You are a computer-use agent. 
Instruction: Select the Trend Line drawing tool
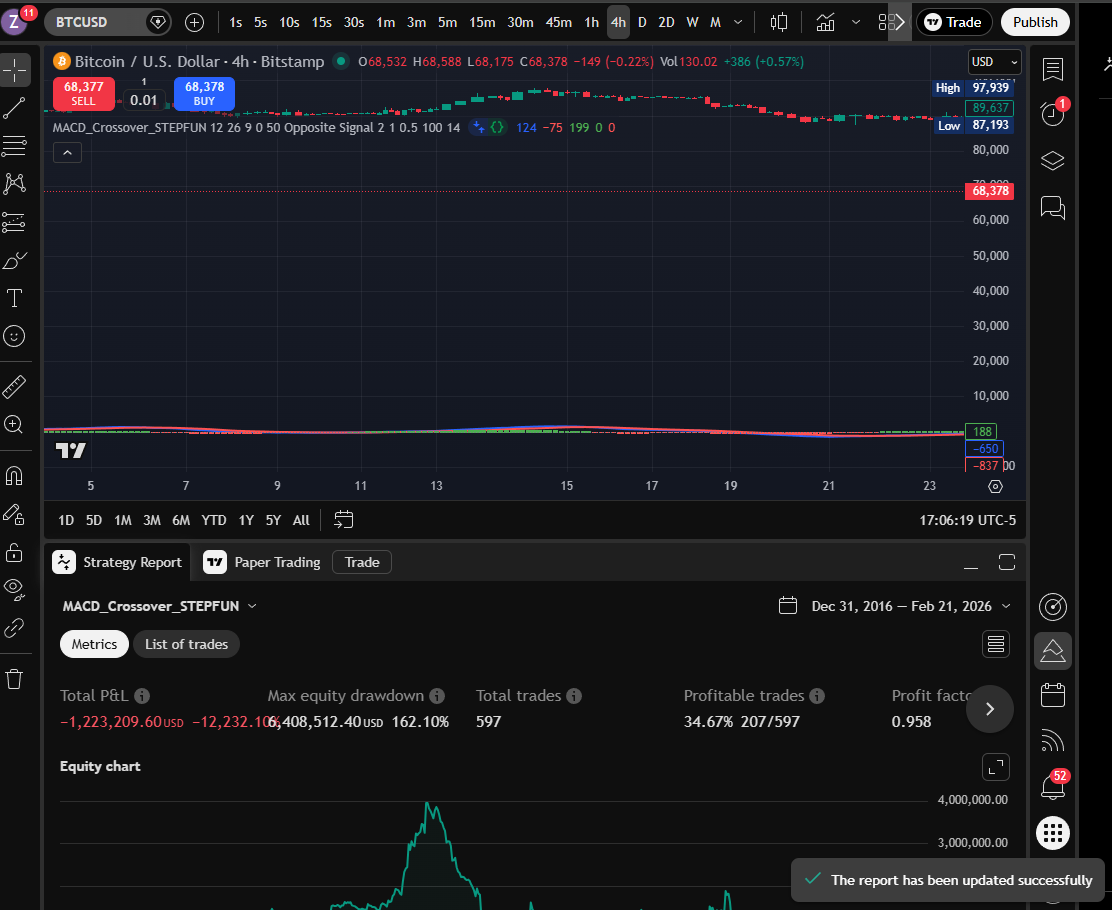(15, 108)
